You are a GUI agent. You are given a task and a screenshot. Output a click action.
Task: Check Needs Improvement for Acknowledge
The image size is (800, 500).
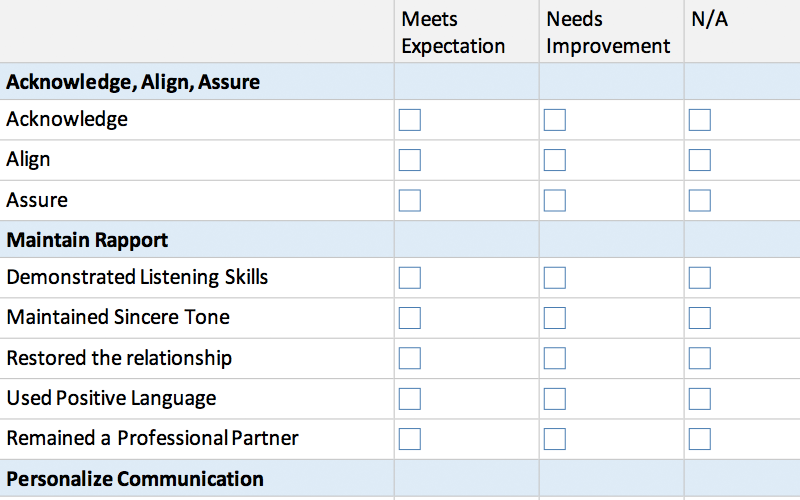click(555, 120)
